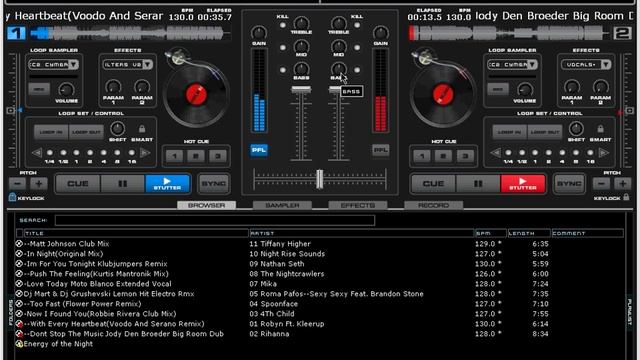Pause deck 2 playback

pos(478,184)
